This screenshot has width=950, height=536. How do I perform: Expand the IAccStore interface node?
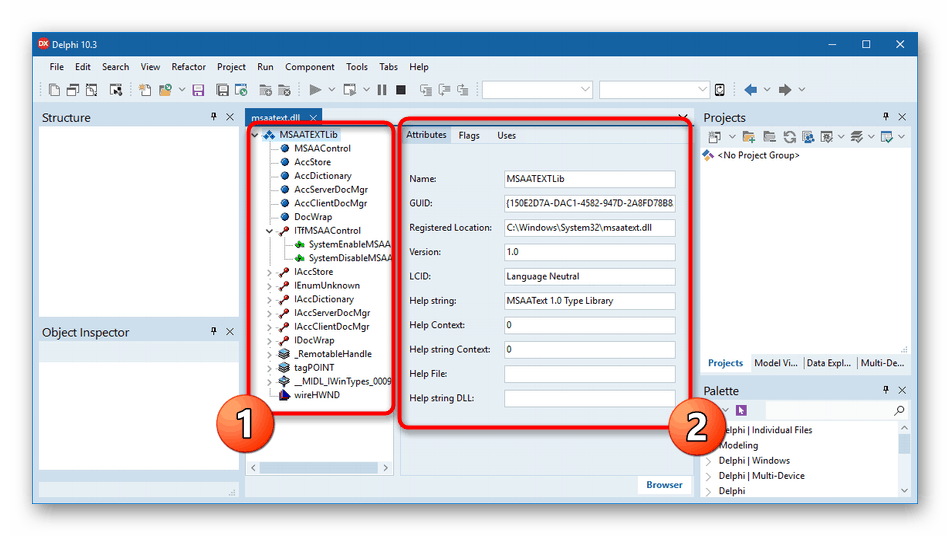270,272
